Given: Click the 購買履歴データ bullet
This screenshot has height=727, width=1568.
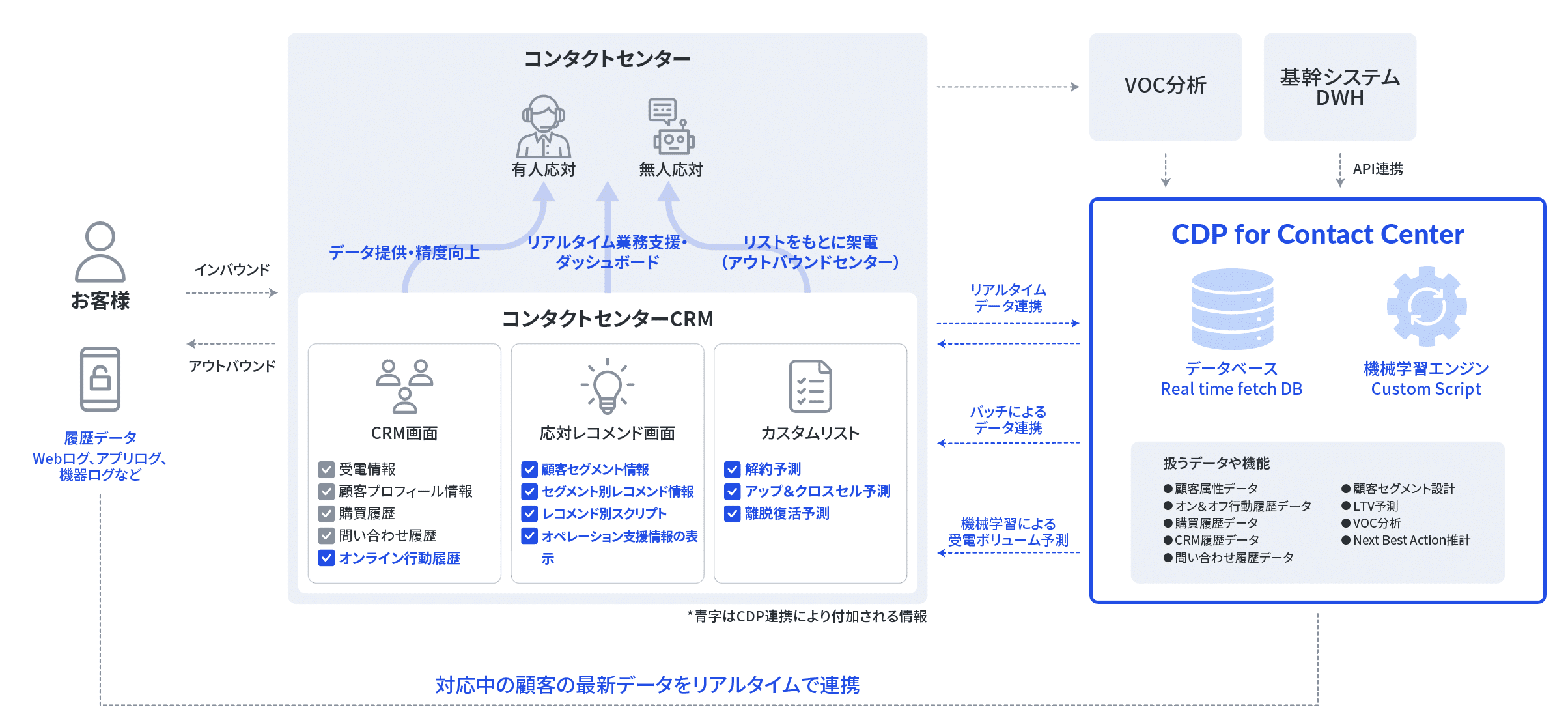Looking at the screenshot, I should (1211, 523).
